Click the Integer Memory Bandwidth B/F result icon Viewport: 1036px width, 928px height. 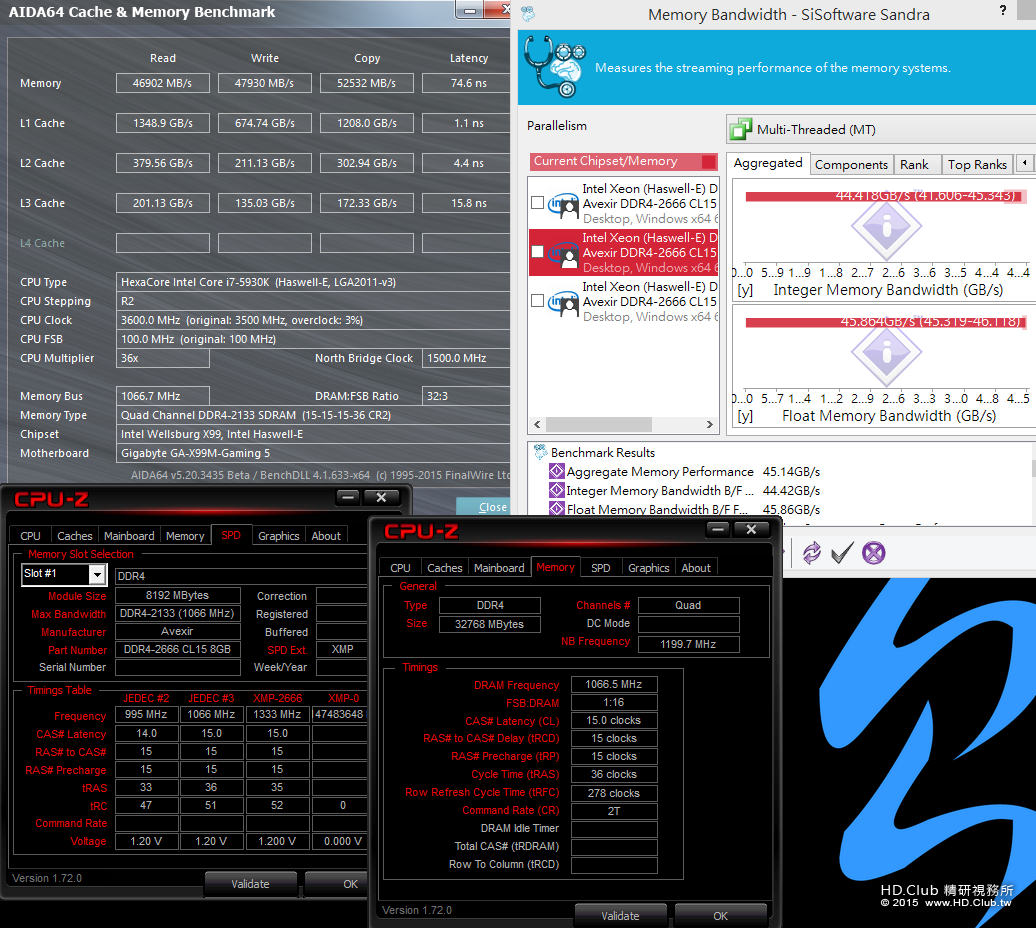click(x=556, y=491)
